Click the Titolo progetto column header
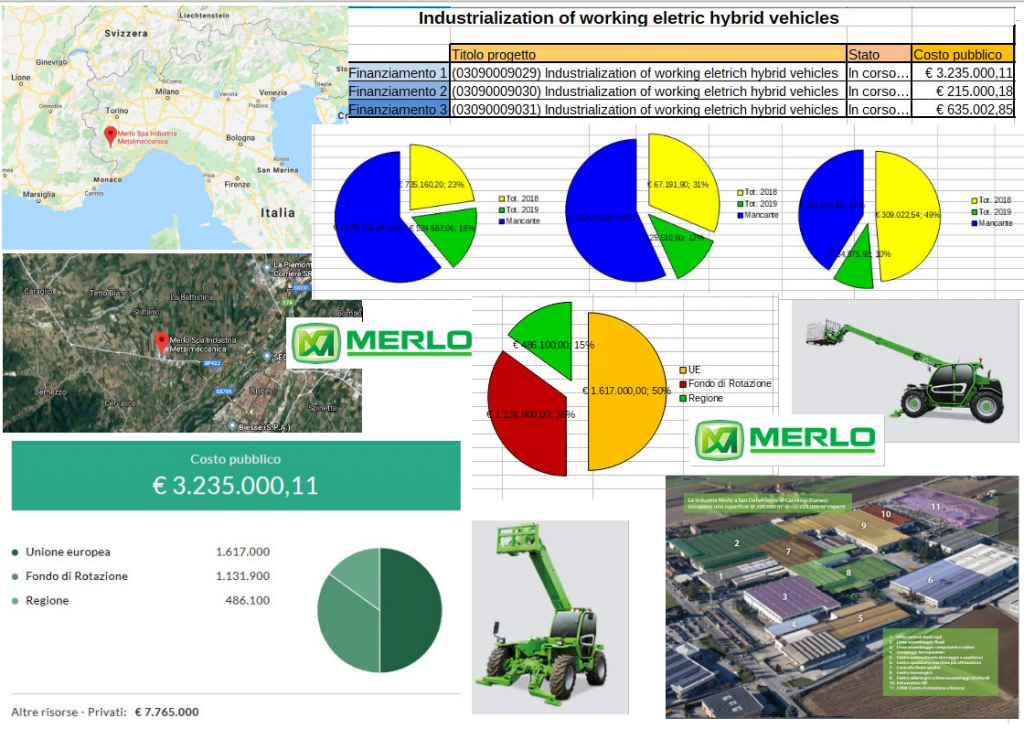This screenshot has width=1024, height=729. pos(648,54)
